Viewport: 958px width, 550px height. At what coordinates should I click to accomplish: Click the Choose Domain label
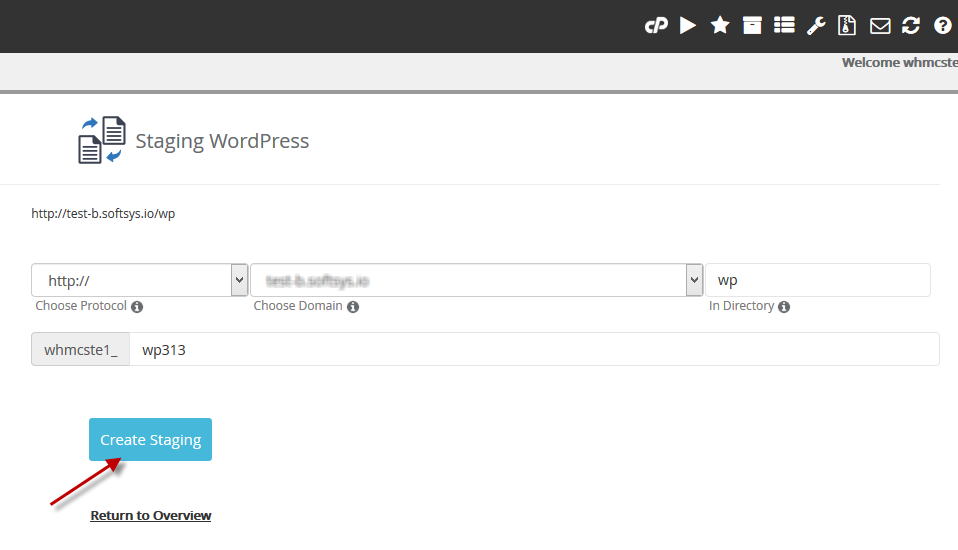click(298, 306)
